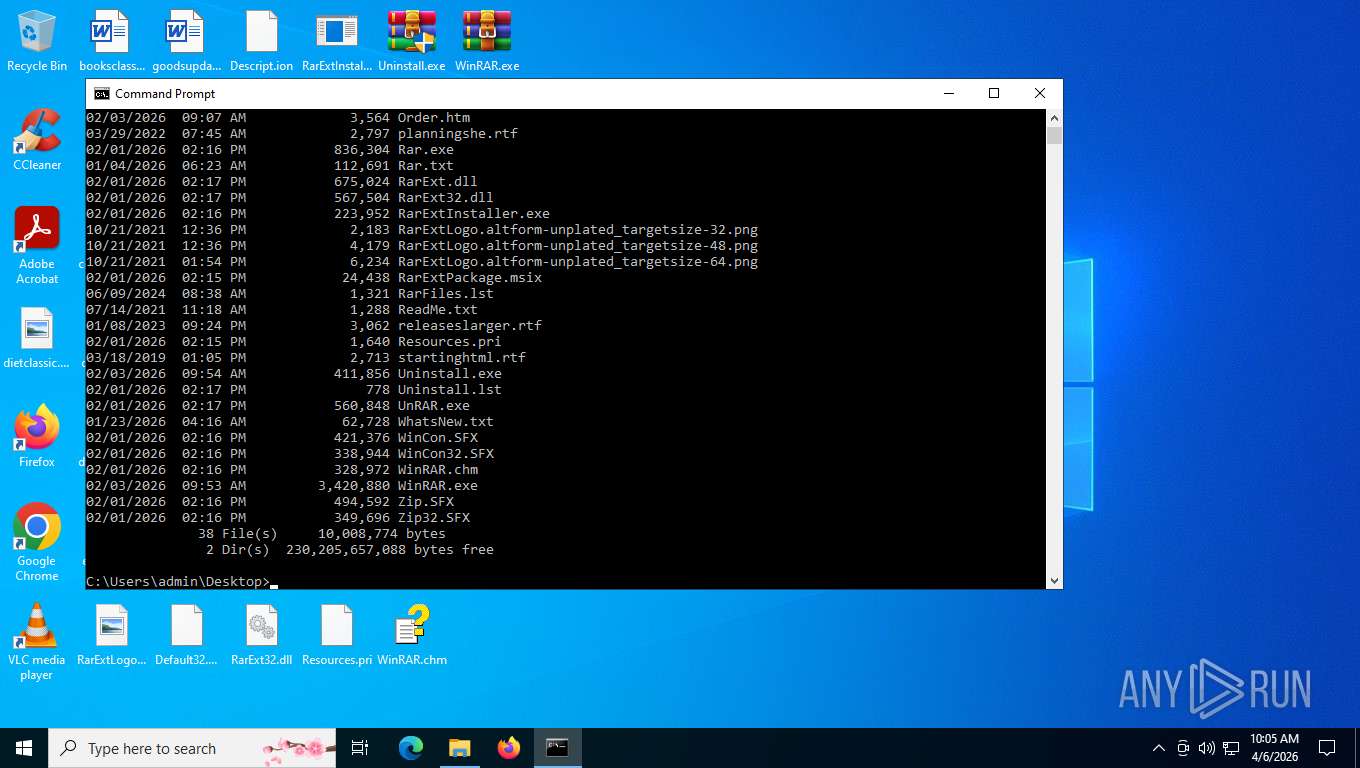This screenshot has height=768, width=1360.
Task: Show hidden tray icons chevron
Action: (1159, 748)
